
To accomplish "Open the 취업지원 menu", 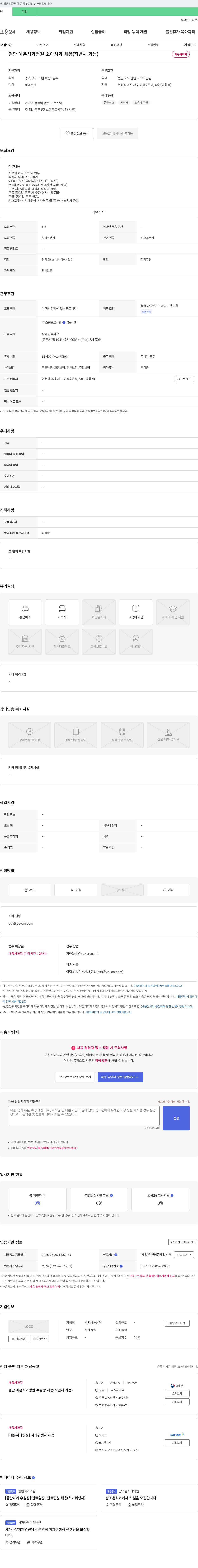I will [66, 32].
